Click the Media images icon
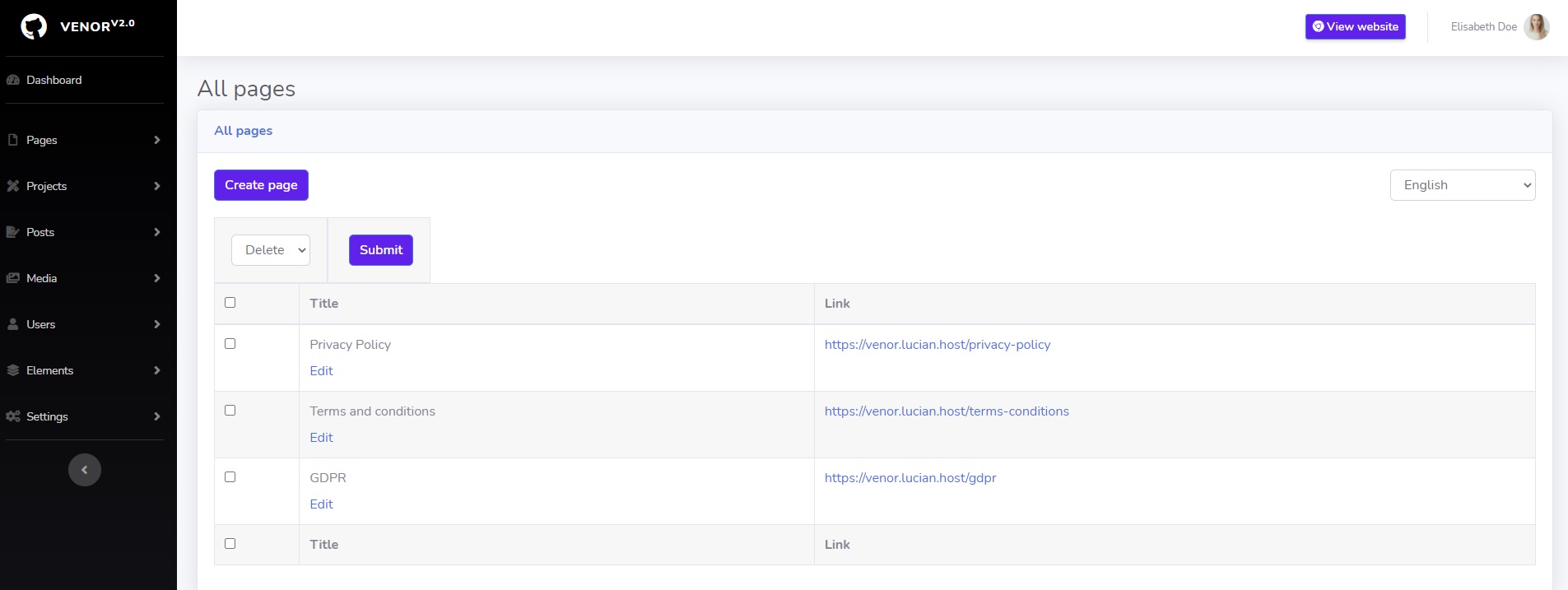The height and width of the screenshot is (590, 1568). (13, 278)
